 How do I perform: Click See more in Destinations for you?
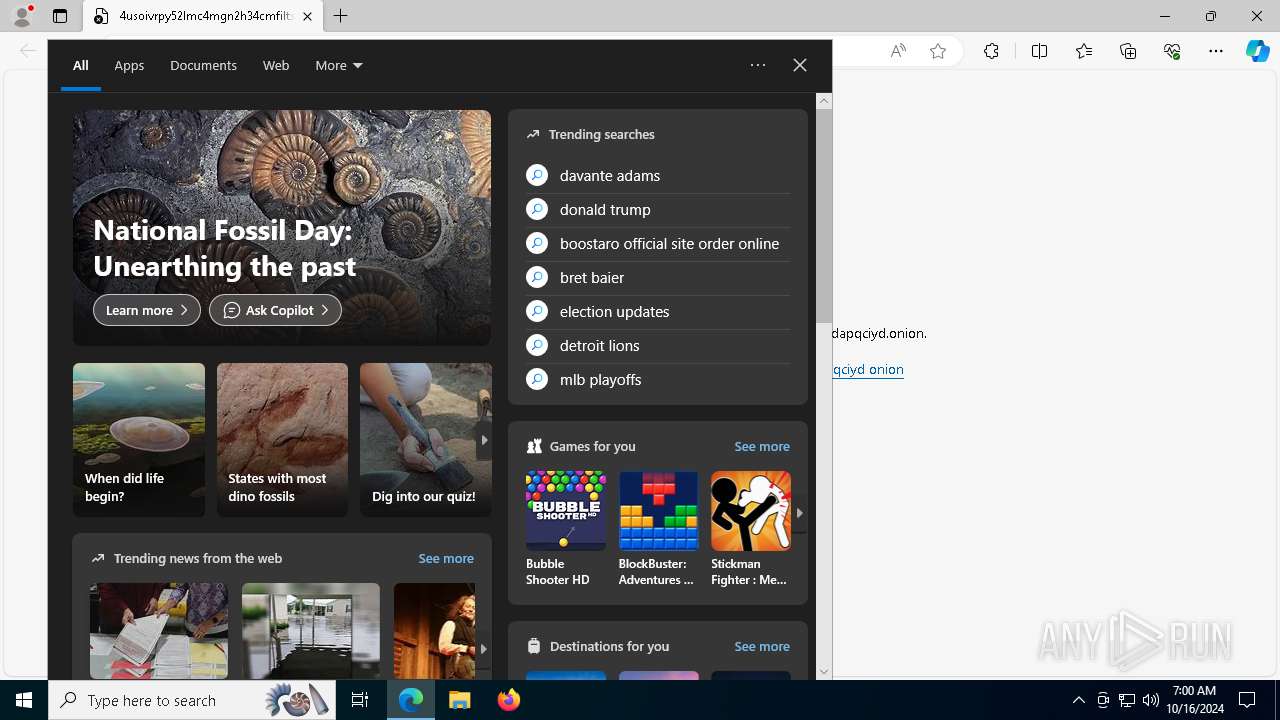762,646
